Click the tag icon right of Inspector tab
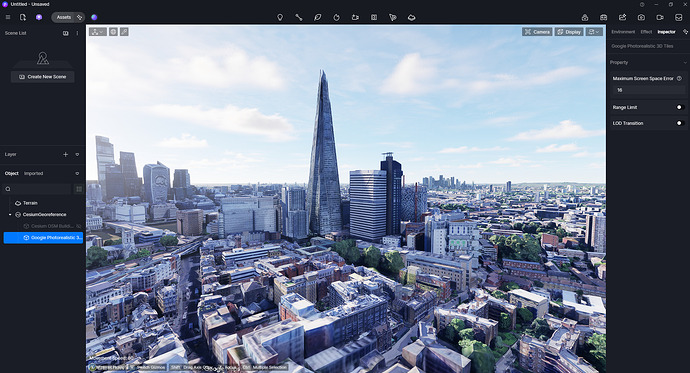 (685, 32)
